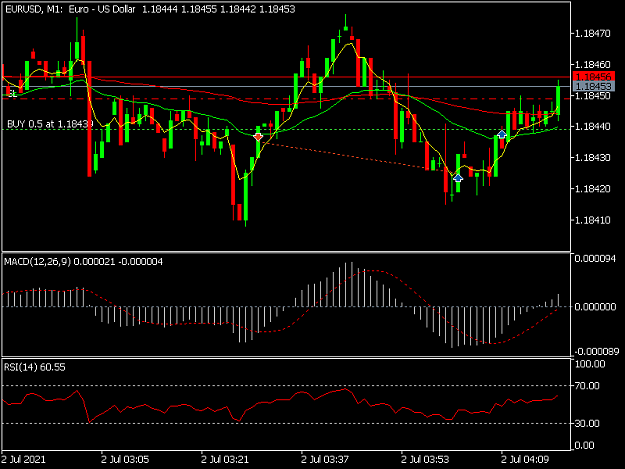Click the -0.000089 MACD scale value
The height and width of the screenshot is (469, 625).
pyautogui.click(x=596, y=351)
